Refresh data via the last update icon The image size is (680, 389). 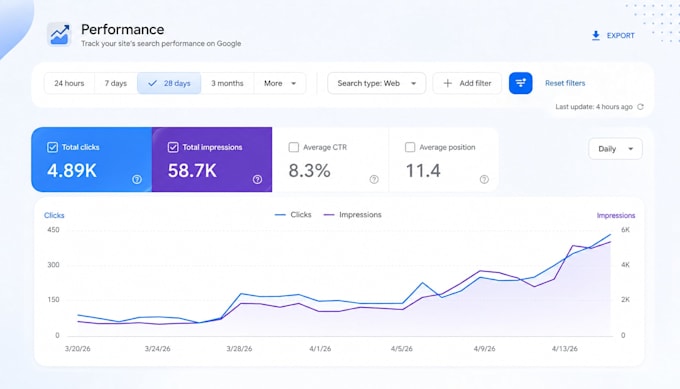click(x=641, y=107)
